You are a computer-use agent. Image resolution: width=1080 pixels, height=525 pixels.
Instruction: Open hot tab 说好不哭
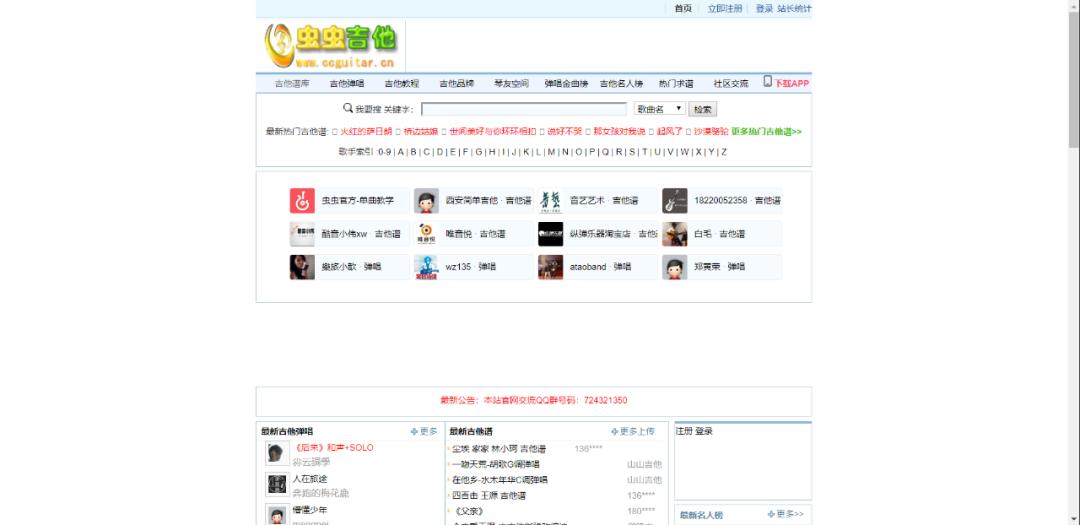pos(565,131)
